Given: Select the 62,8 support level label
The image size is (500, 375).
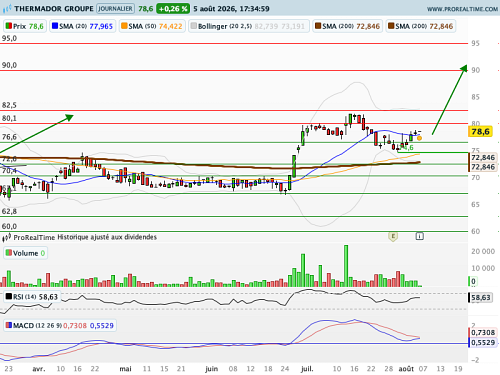Looking at the screenshot, I should [x=9, y=211].
